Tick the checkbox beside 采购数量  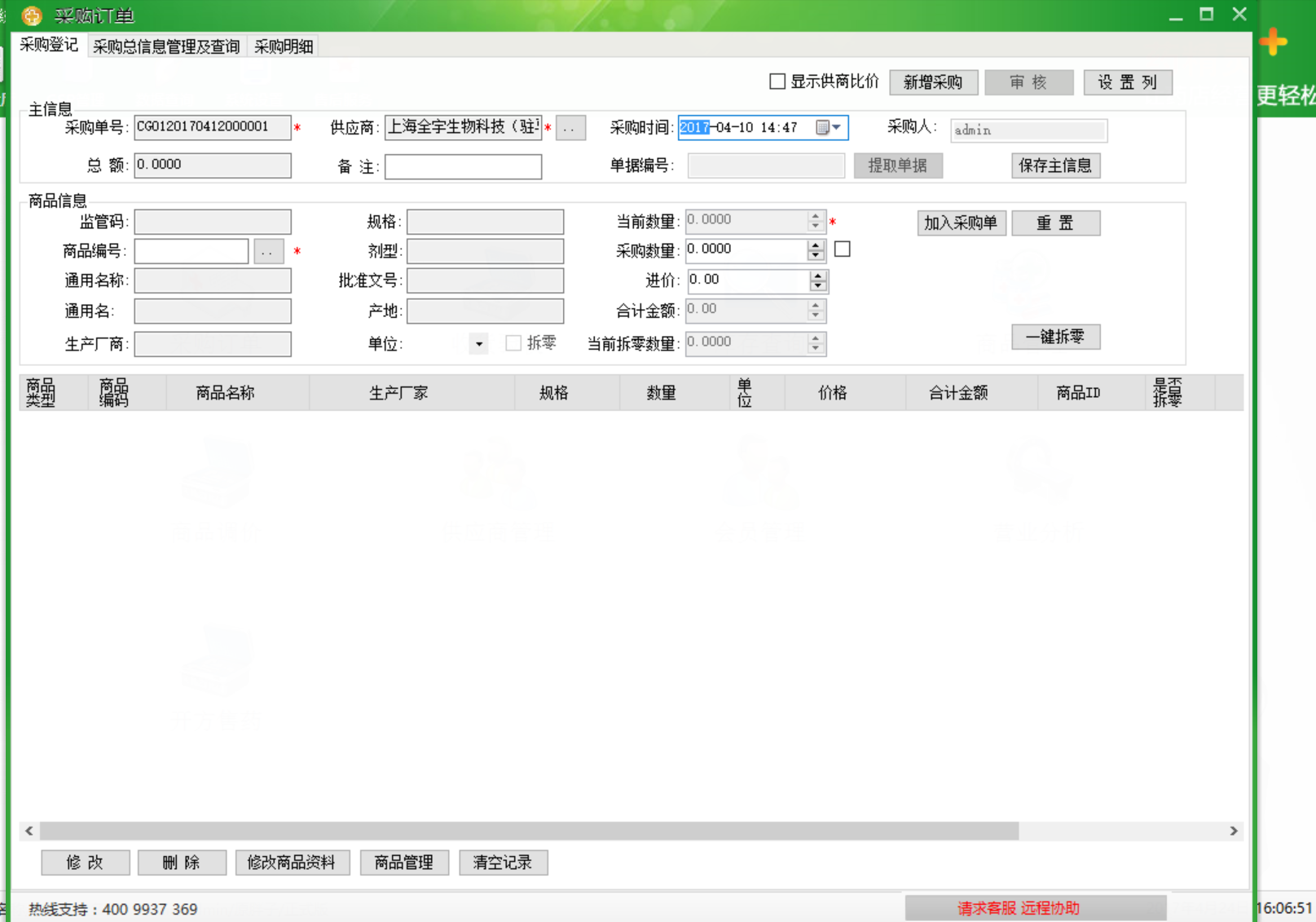pyautogui.click(x=843, y=249)
